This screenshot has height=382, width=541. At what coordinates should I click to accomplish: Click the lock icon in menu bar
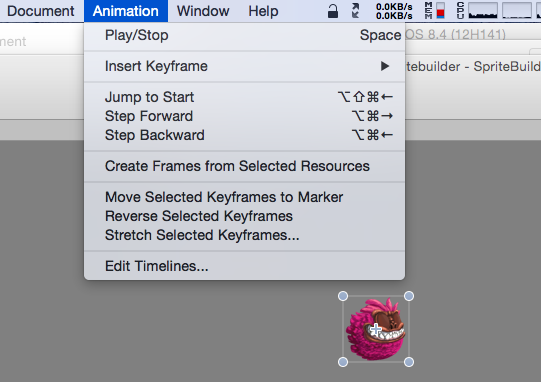point(333,11)
